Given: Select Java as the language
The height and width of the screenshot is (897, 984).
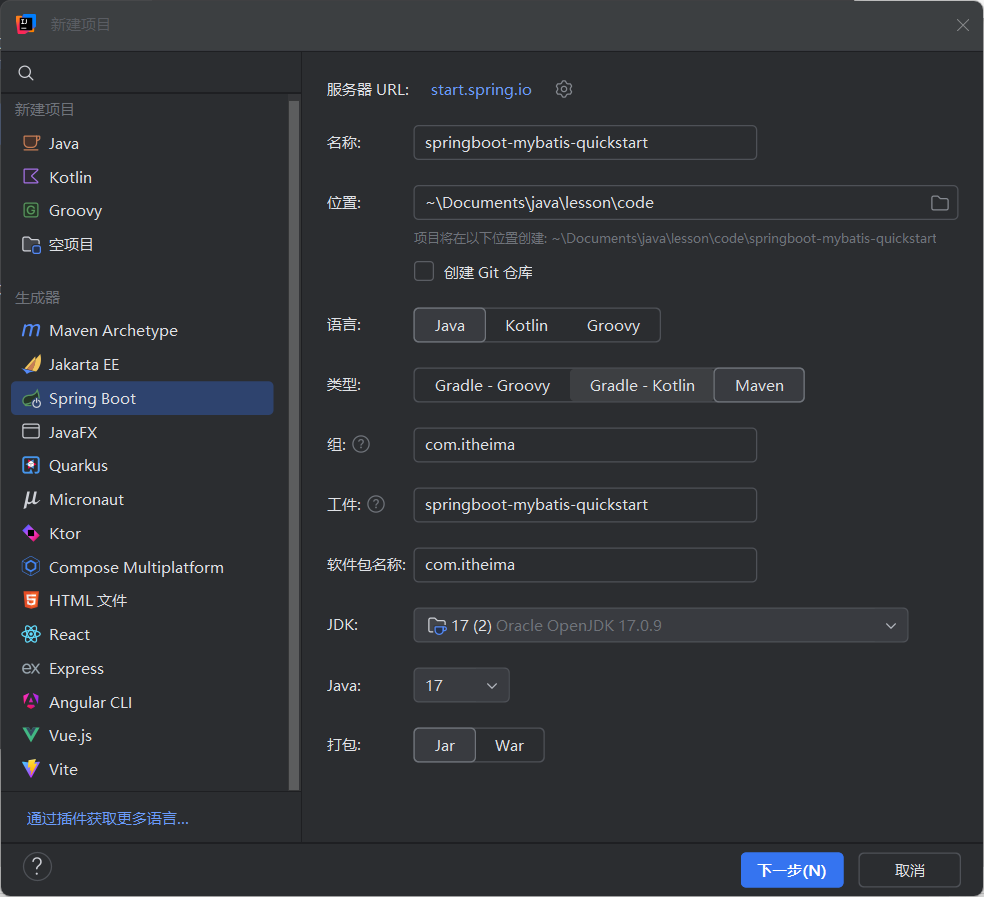Looking at the screenshot, I should click(x=449, y=325).
